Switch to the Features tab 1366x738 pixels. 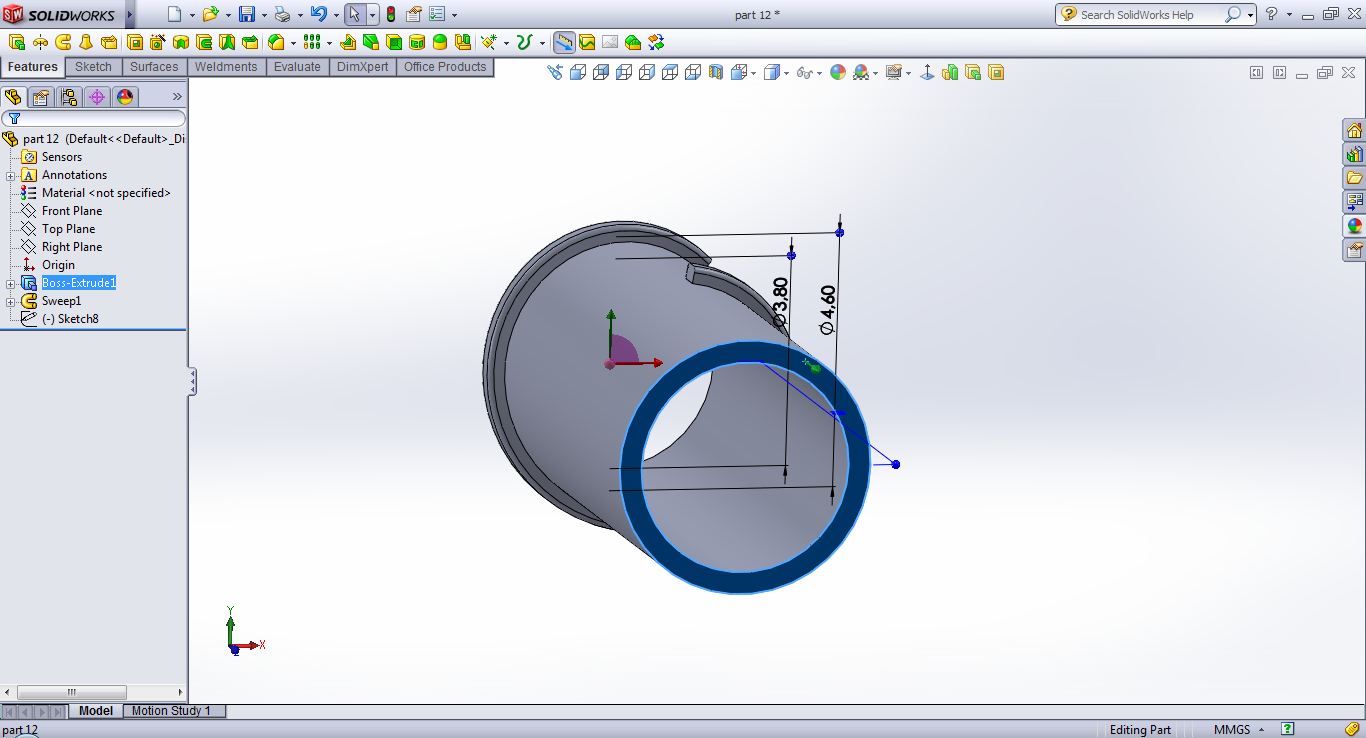pos(33,67)
